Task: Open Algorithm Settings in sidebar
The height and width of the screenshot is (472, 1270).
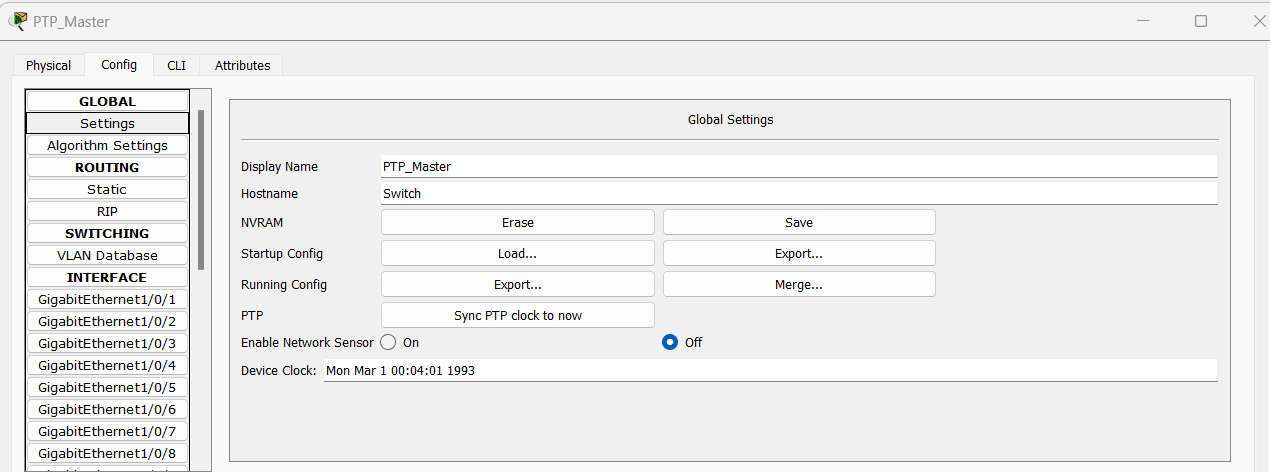Action: pos(107,145)
